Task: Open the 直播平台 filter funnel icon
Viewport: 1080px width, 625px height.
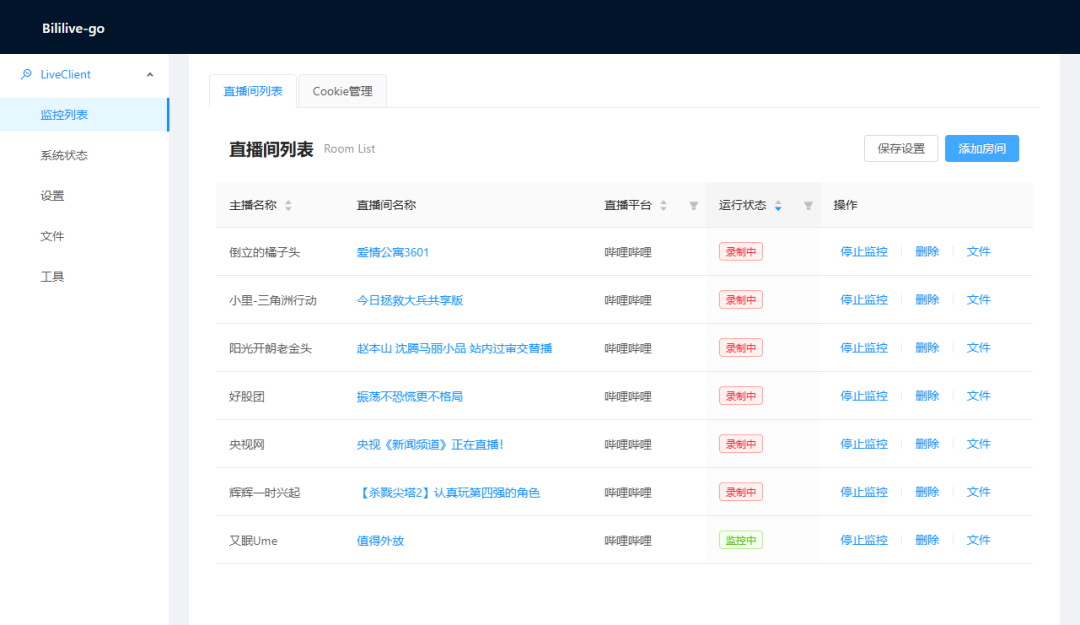Action: pos(693,206)
